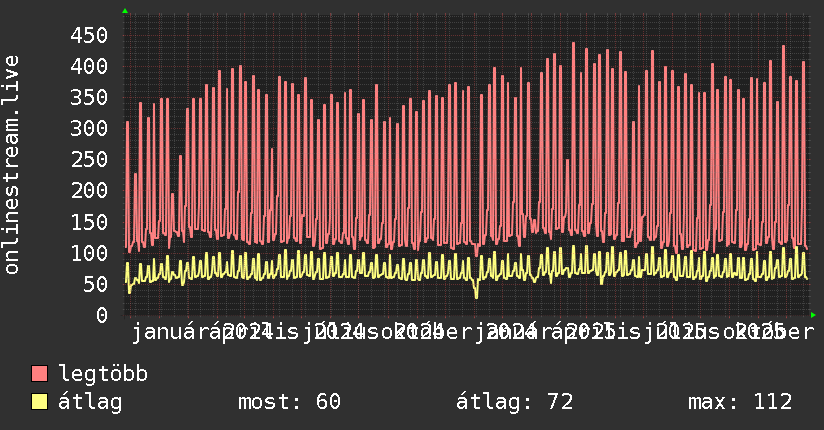The width and height of the screenshot is (824, 430).
Task: Click the 350 y-axis label
Action: click(89, 98)
